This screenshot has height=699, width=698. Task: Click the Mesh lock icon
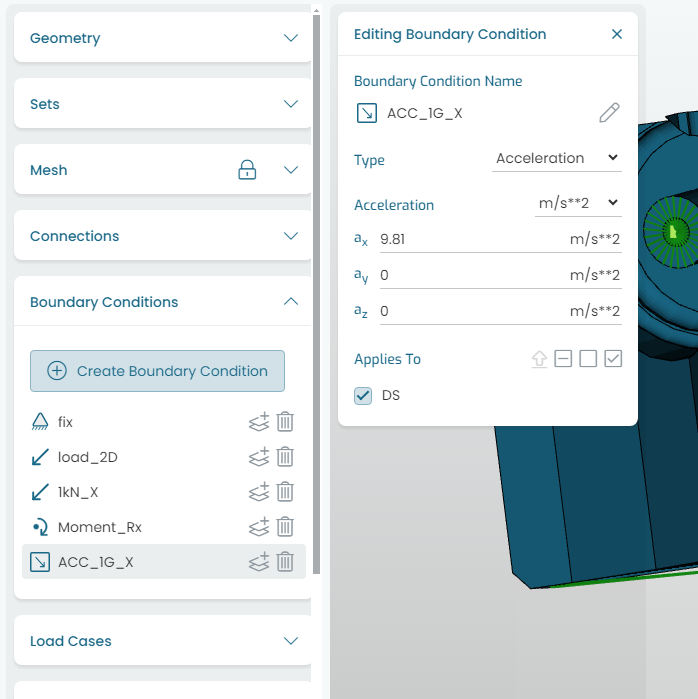pyautogui.click(x=247, y=170)
